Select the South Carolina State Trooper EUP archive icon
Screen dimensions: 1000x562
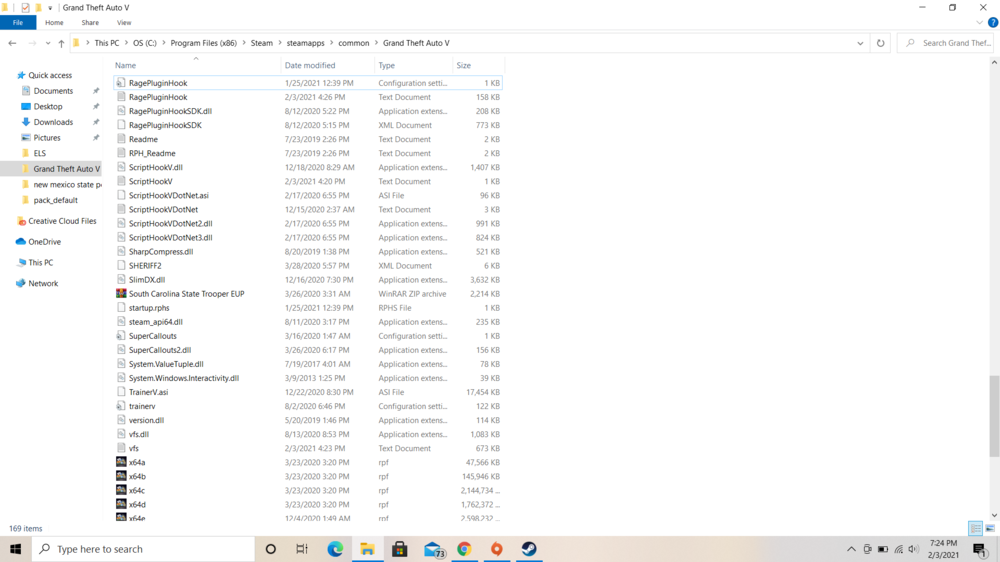(x=121, y=293)
